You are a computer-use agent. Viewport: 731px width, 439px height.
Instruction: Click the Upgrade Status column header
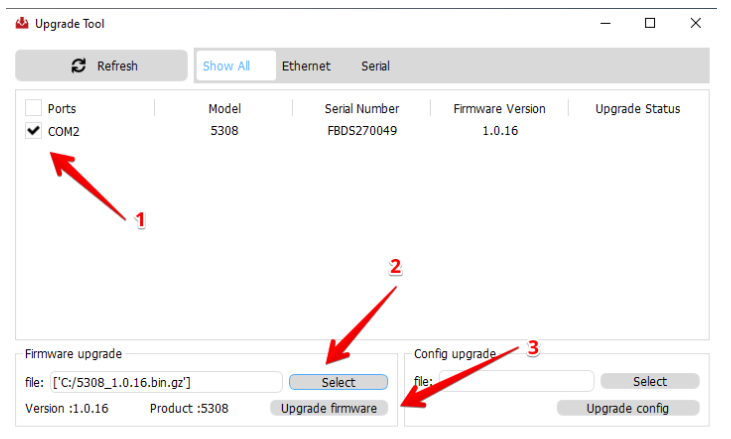coord(637,109)
